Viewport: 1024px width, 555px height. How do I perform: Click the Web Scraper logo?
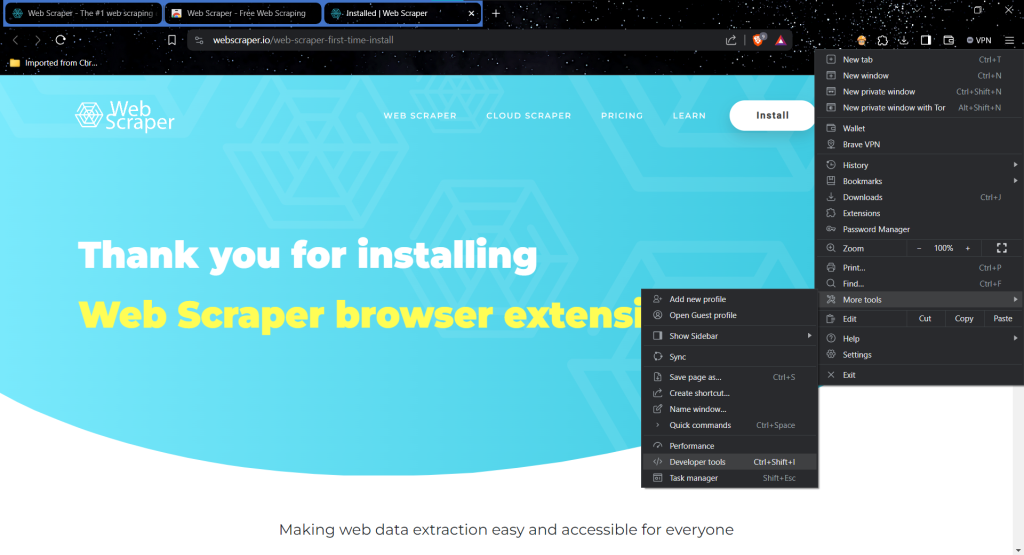[x=125, y=116]
